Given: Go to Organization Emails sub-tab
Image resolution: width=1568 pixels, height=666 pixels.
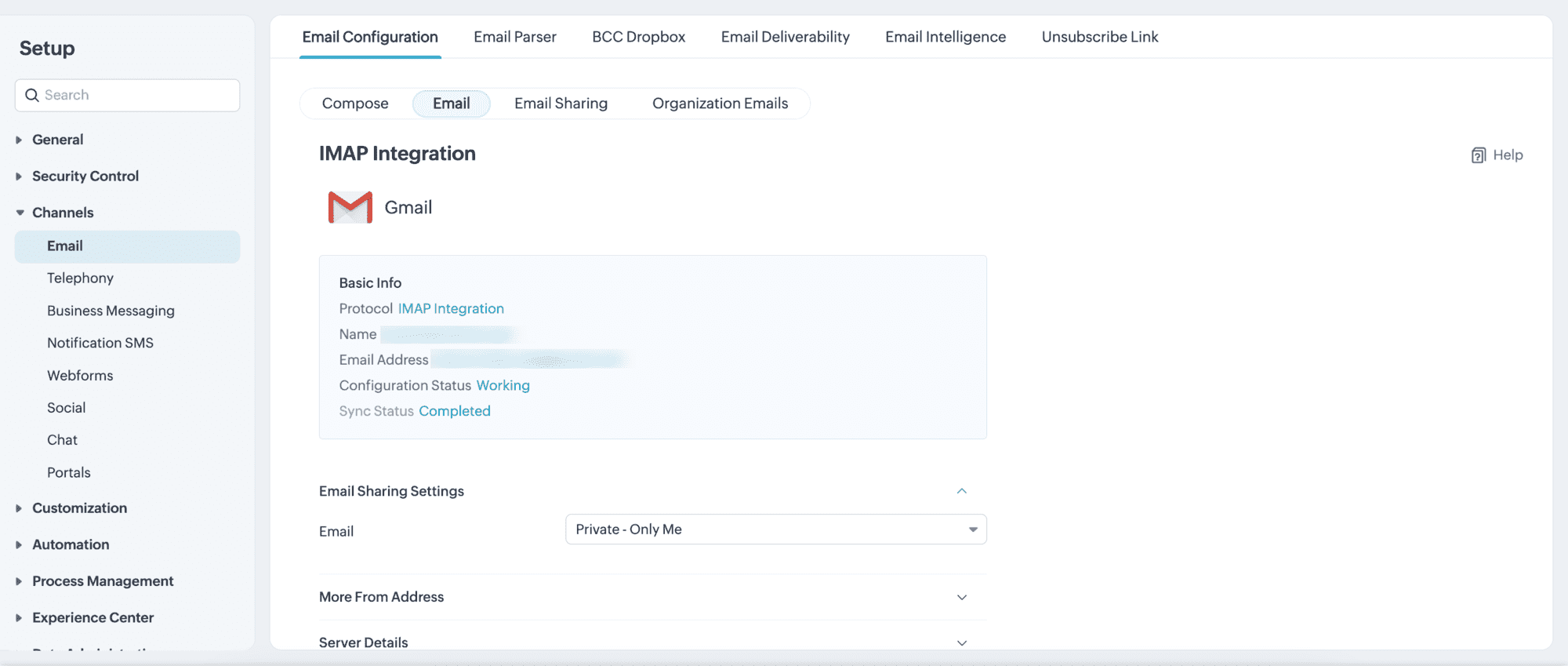Looking at the screenshot, I should 720,104.
